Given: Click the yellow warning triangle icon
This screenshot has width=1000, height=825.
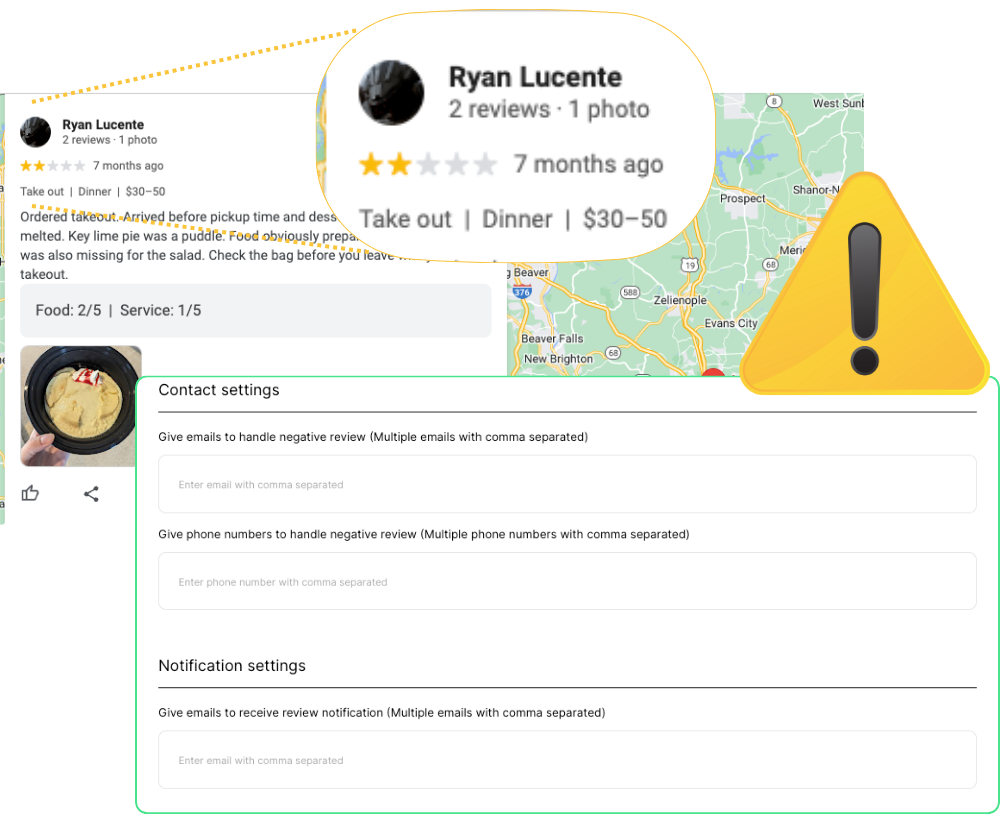Looking at the screenshot, I should coord(865,285).
